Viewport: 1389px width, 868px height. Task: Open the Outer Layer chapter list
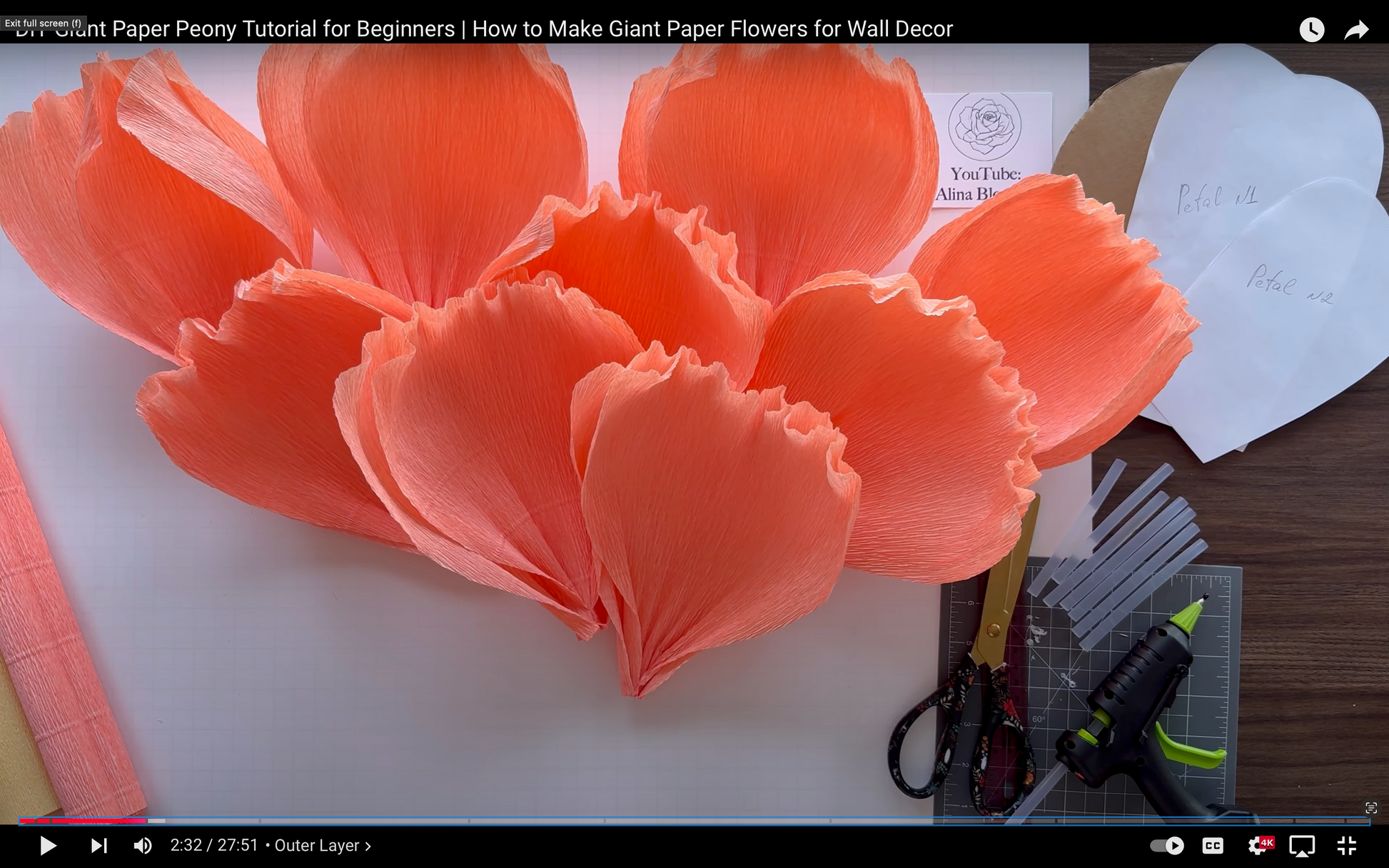coord(318,845)
